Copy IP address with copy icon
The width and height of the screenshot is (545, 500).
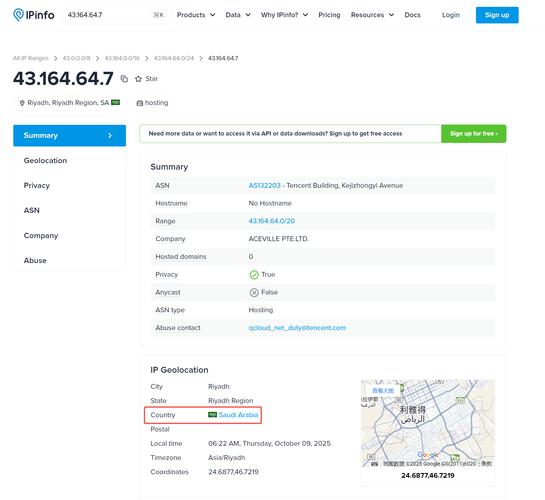124,79
